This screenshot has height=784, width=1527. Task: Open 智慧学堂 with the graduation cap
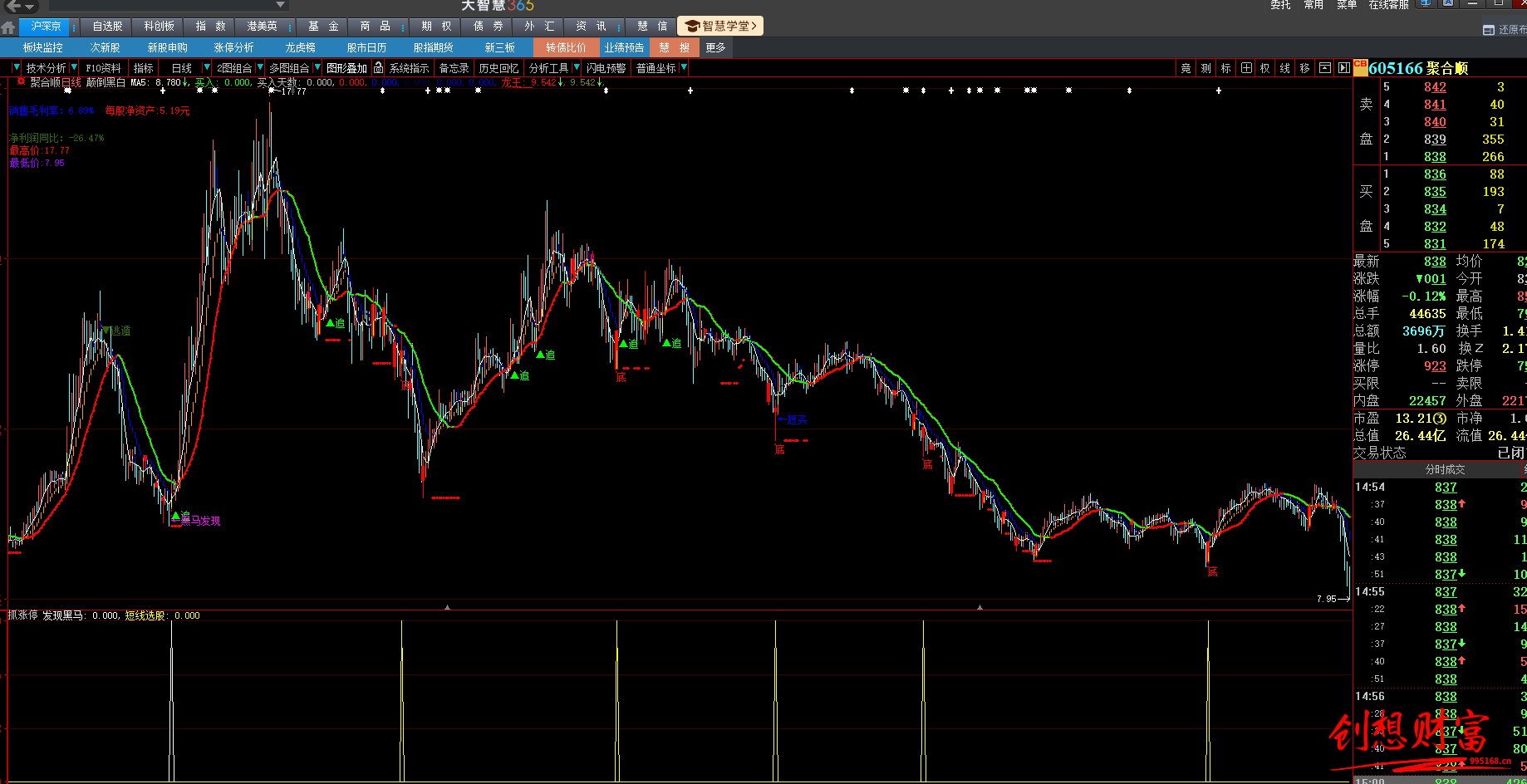pyautogui.click(x=719, y=26)
